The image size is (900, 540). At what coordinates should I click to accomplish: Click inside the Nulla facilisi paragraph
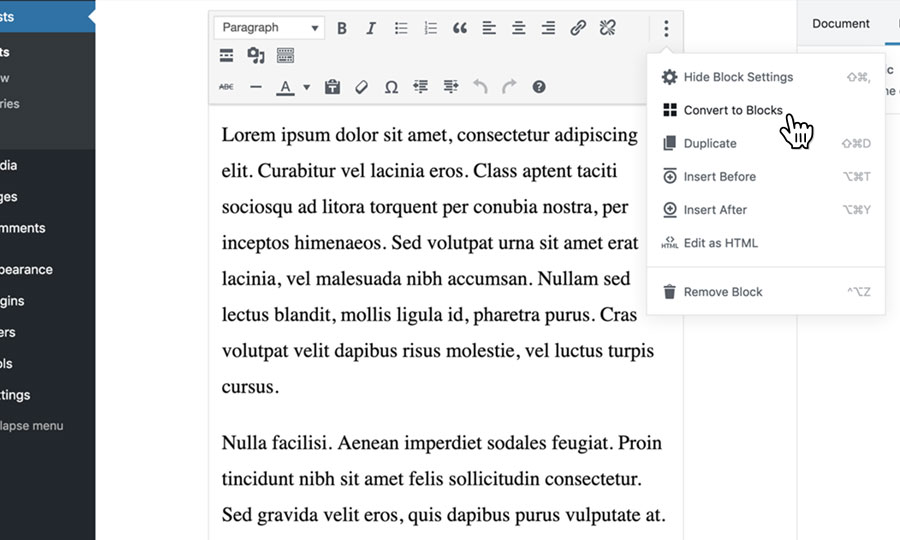(x=444, y=479)
